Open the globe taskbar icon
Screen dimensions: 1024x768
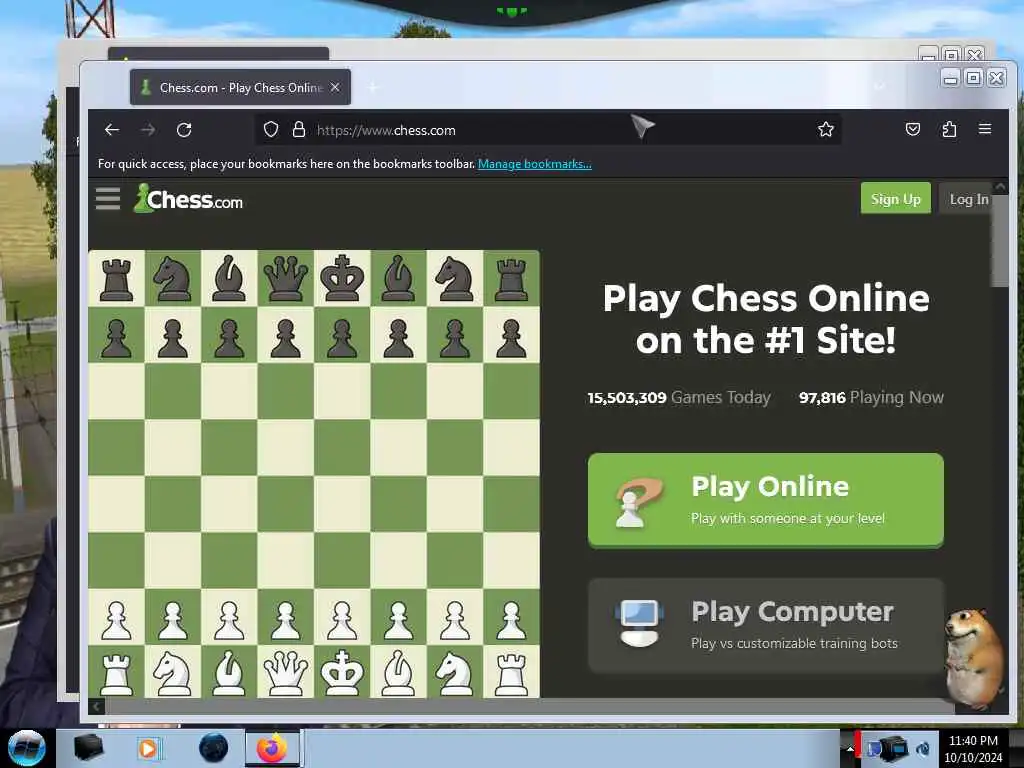[214, 748]
